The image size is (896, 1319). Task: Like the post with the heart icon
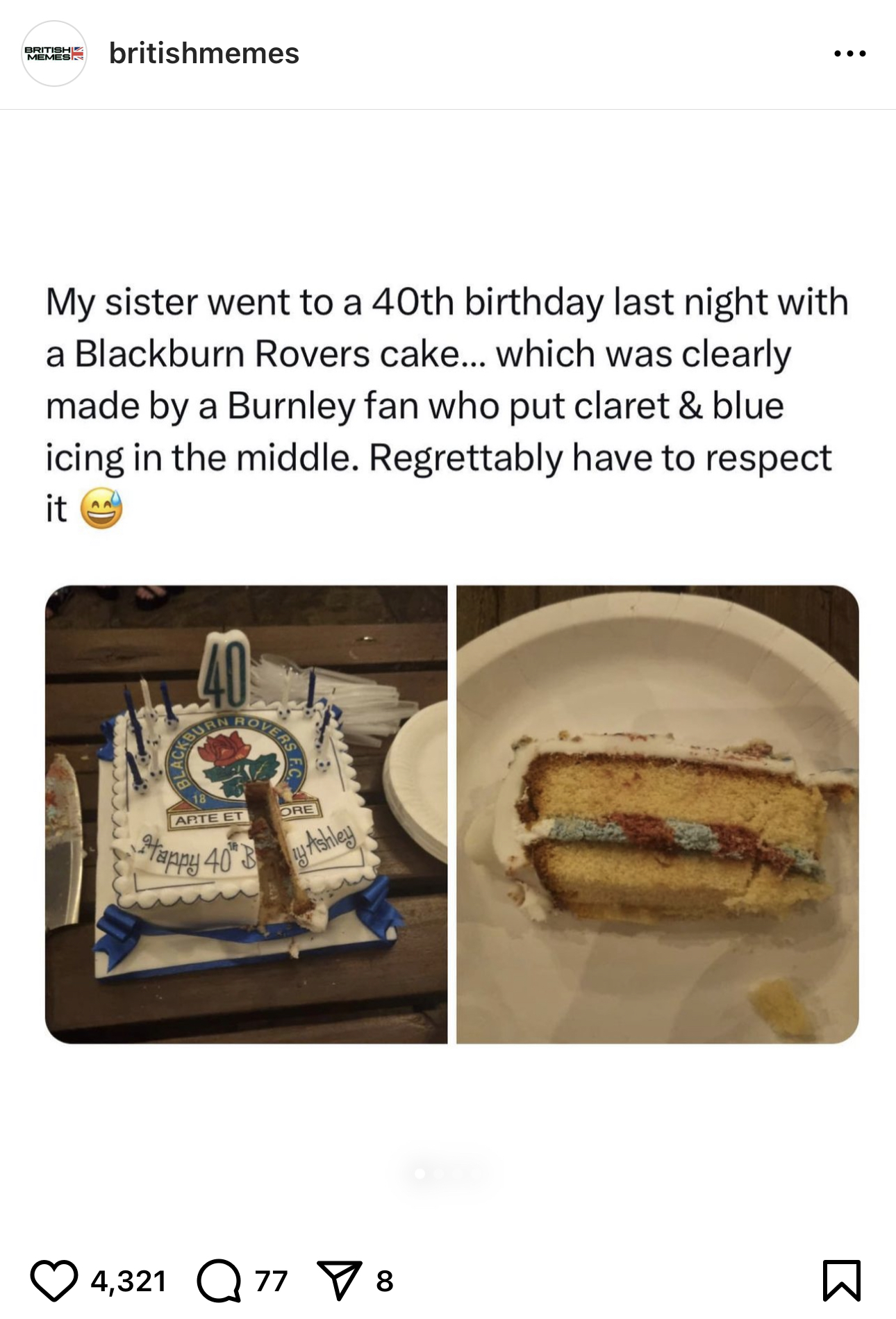point(53,1281)
